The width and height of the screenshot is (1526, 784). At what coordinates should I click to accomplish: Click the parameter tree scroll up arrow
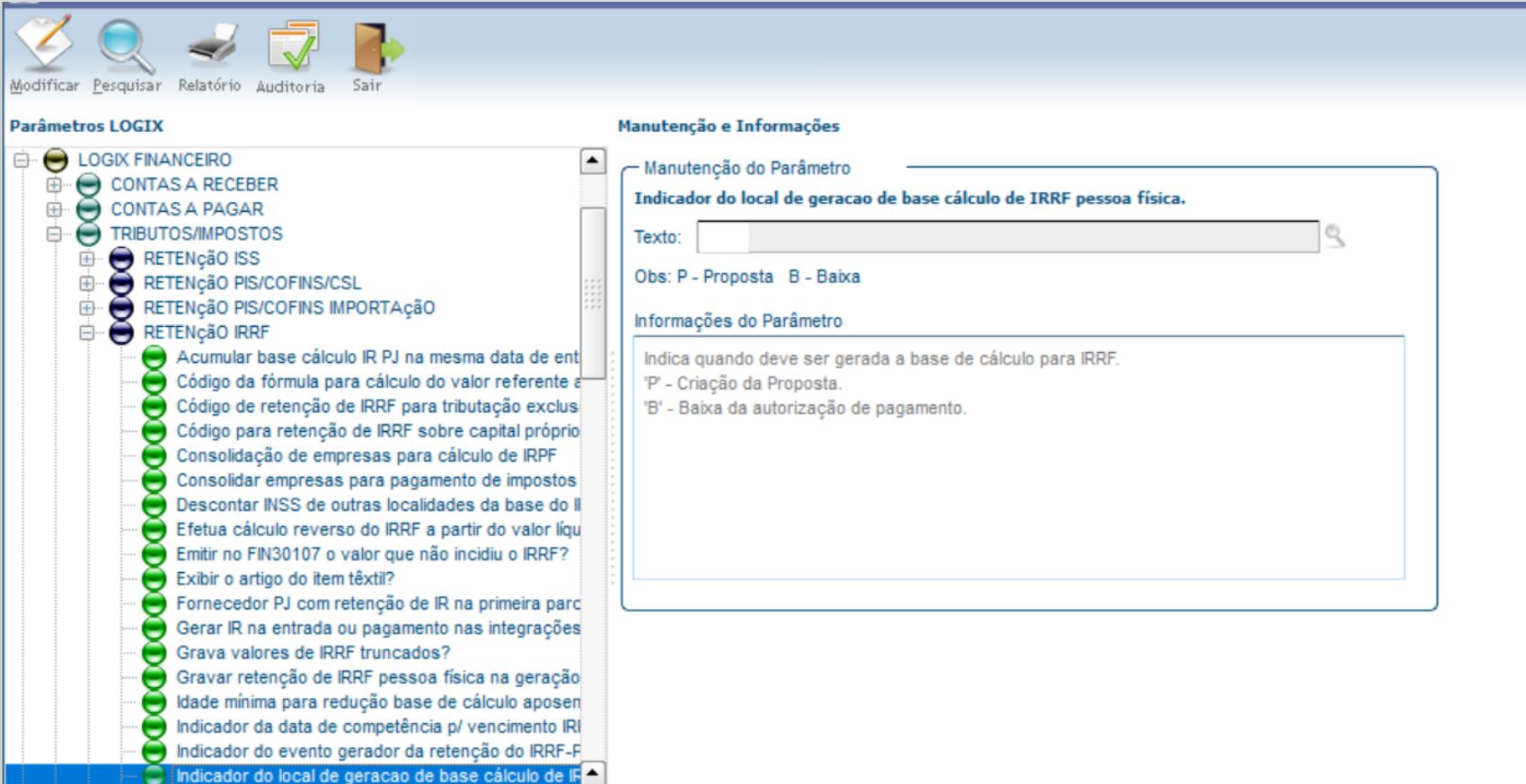(x=593, y=161)
